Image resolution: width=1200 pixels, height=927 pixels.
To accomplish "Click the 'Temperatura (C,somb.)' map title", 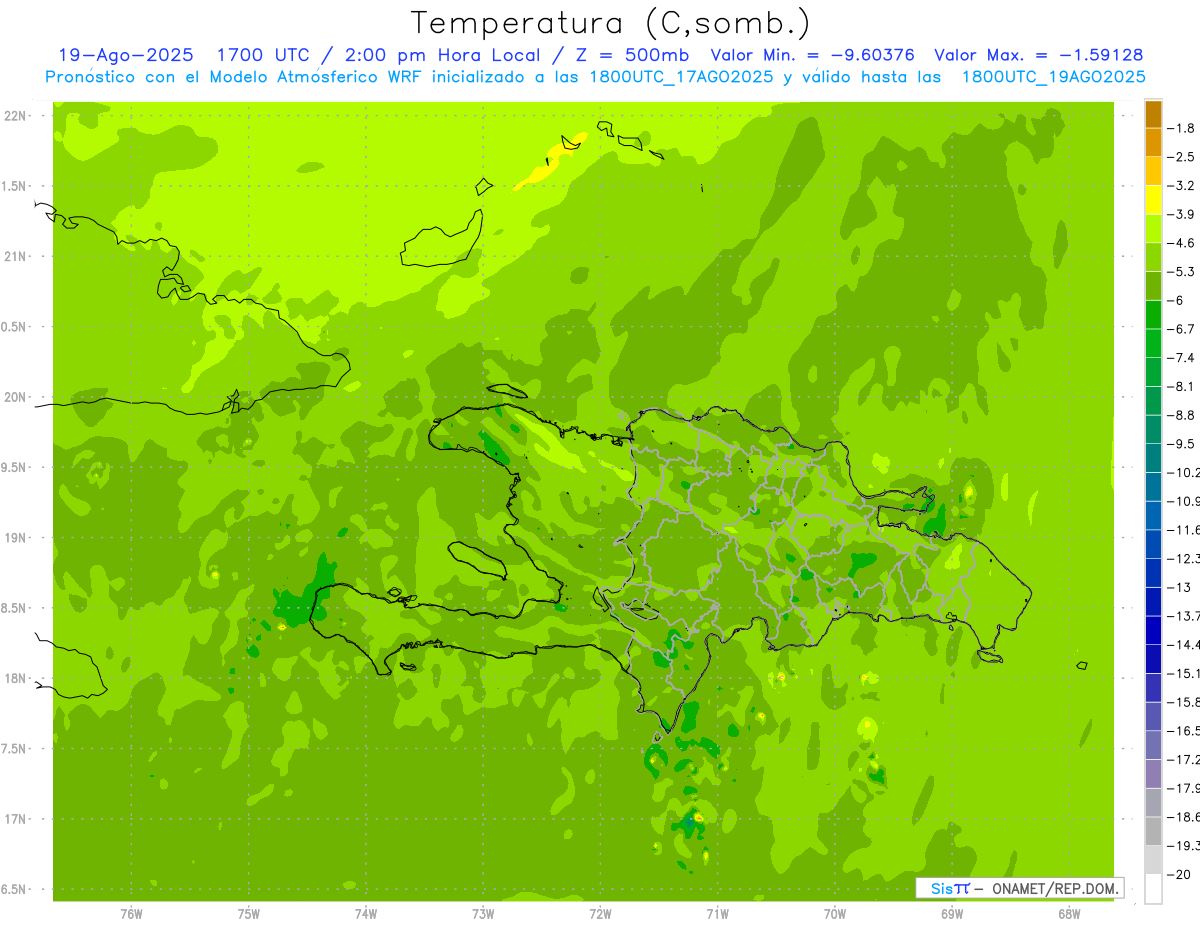I will click(x=611, y=23).
